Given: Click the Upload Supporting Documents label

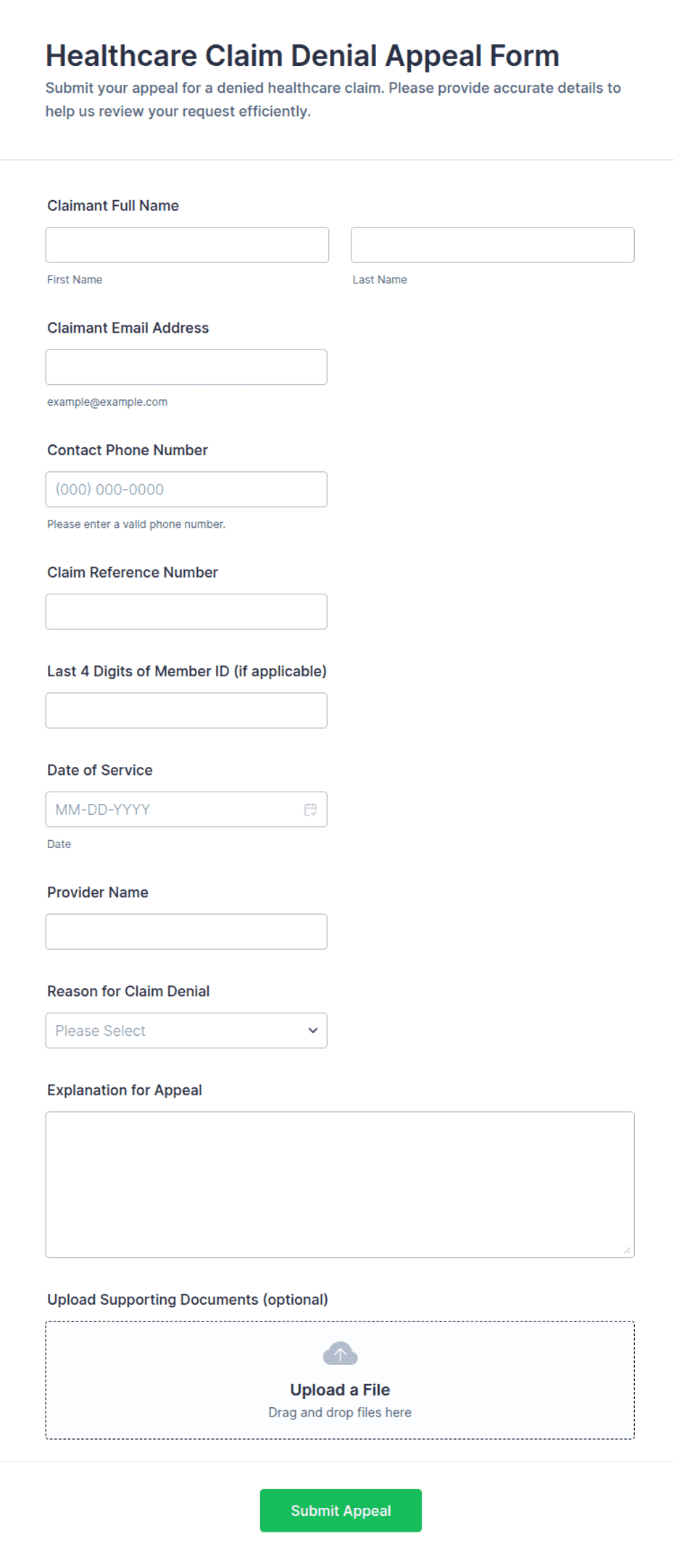Looking at the screenshot, I should (x=188, y=1299).
